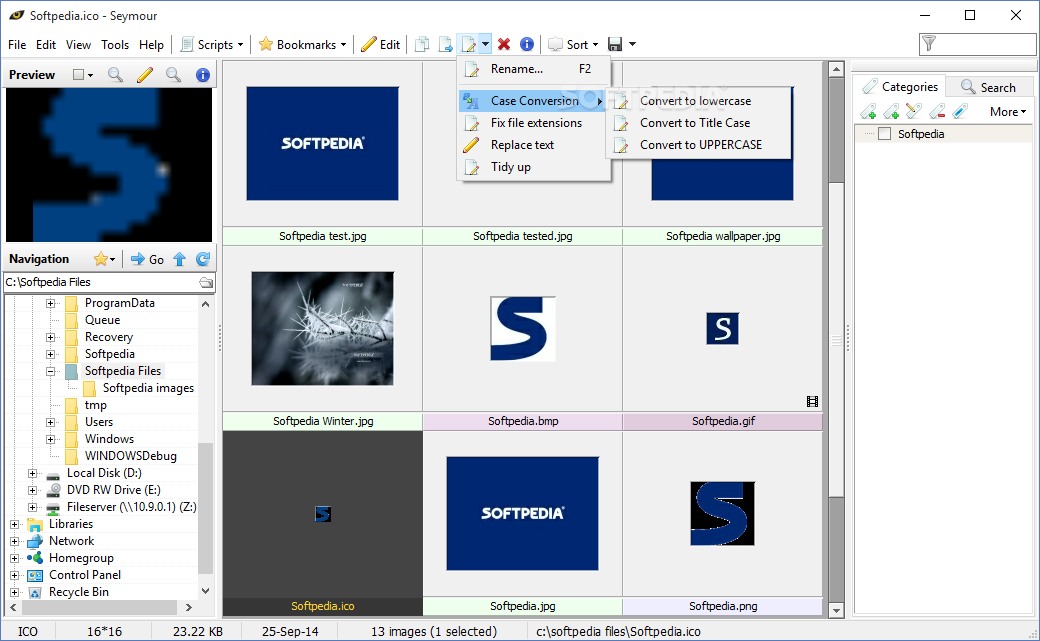Viewport: 1040px width, 641px height.
Task: Click the blue info icon in the Preview bar
Action: (x=203, y=75)
